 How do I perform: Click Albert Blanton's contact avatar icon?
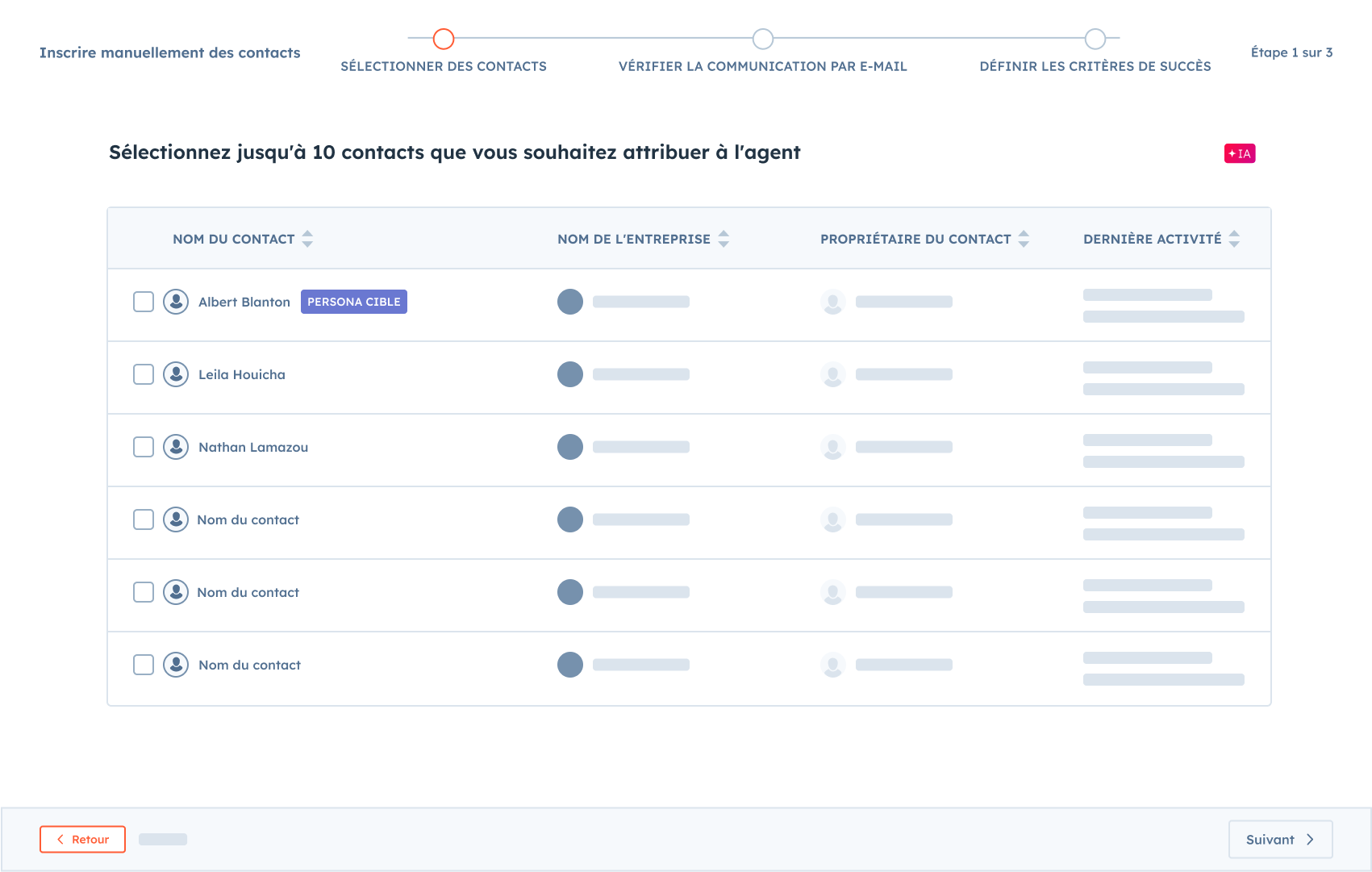click(176, 302)
